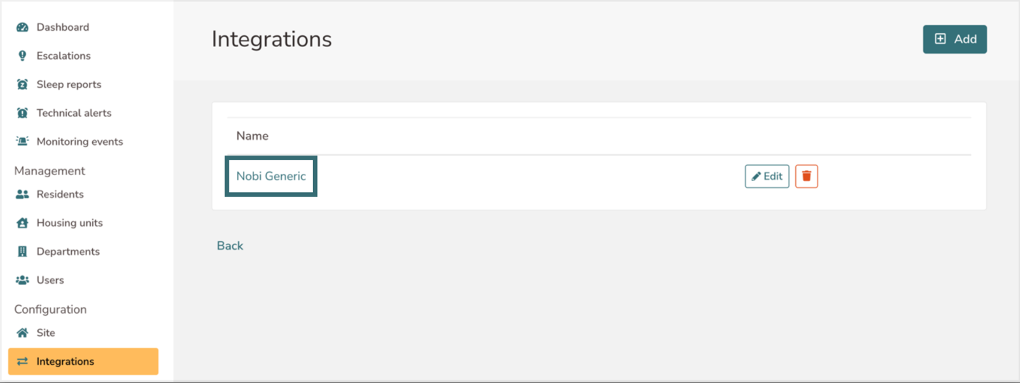Click the Name column header
This screenshot has width=1020, height=384.
tap(252, 136)
